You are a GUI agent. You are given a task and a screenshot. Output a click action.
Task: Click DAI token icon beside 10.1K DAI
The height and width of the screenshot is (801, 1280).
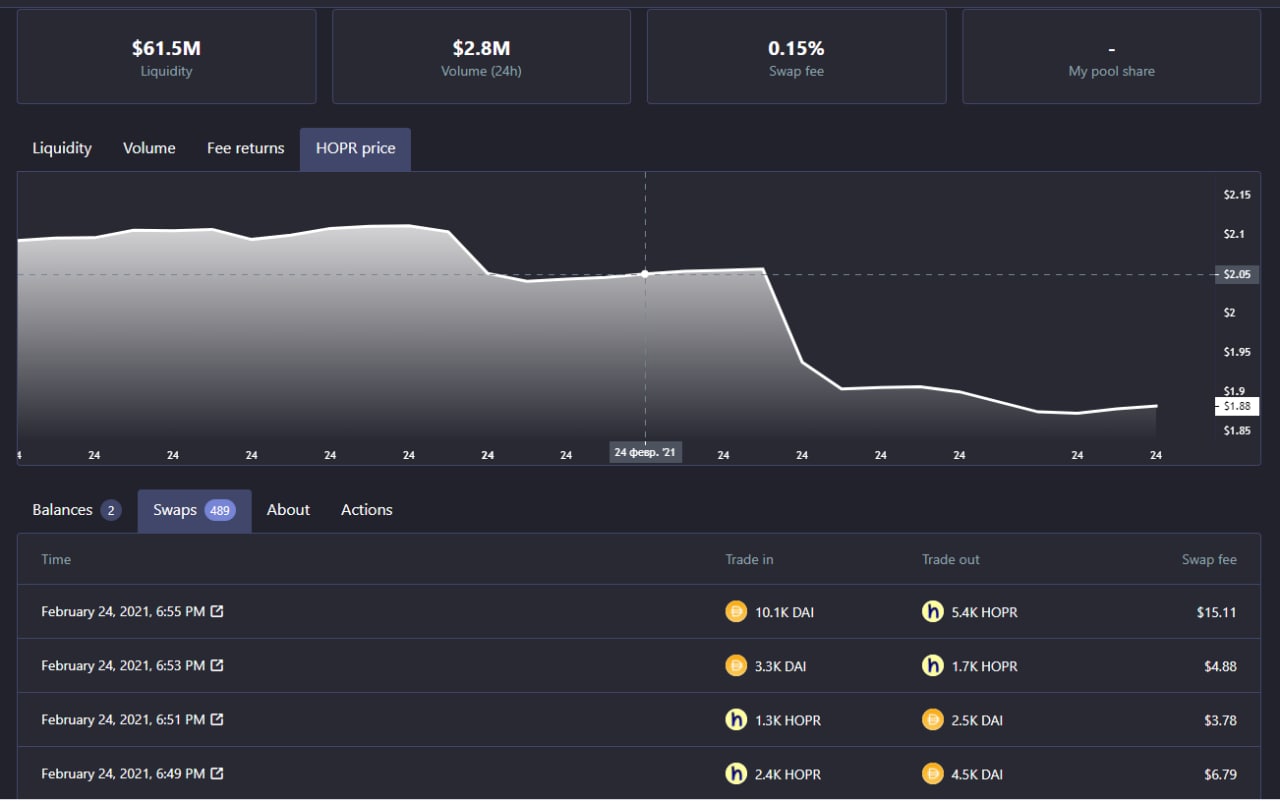(736, 612)
